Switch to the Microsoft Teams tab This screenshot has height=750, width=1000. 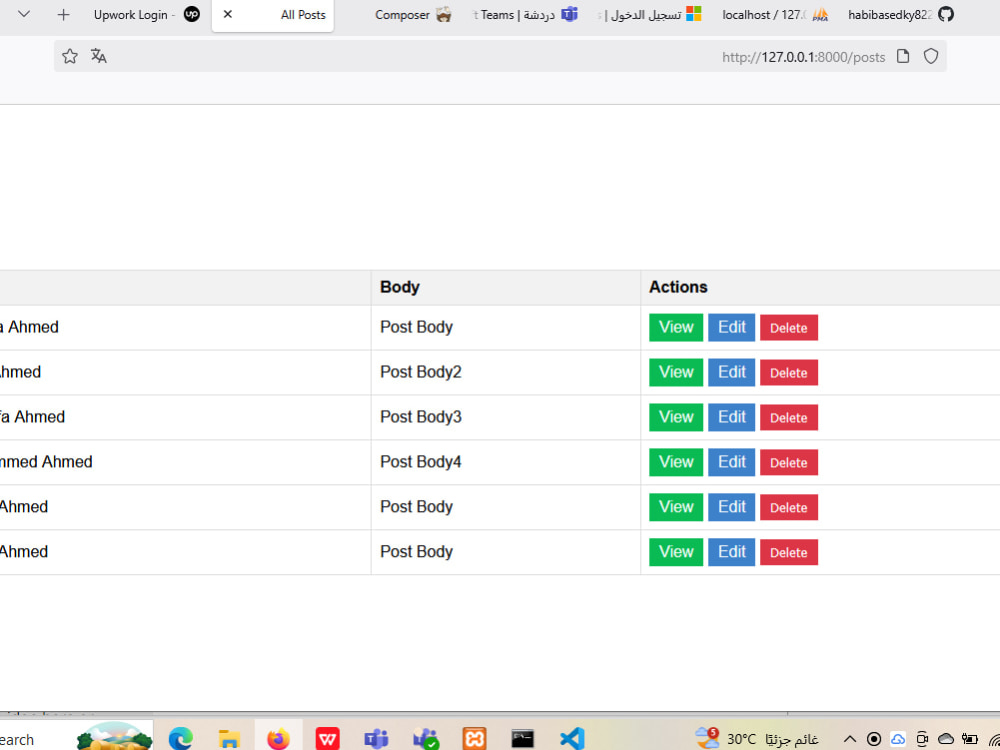(x=526, y=15)
